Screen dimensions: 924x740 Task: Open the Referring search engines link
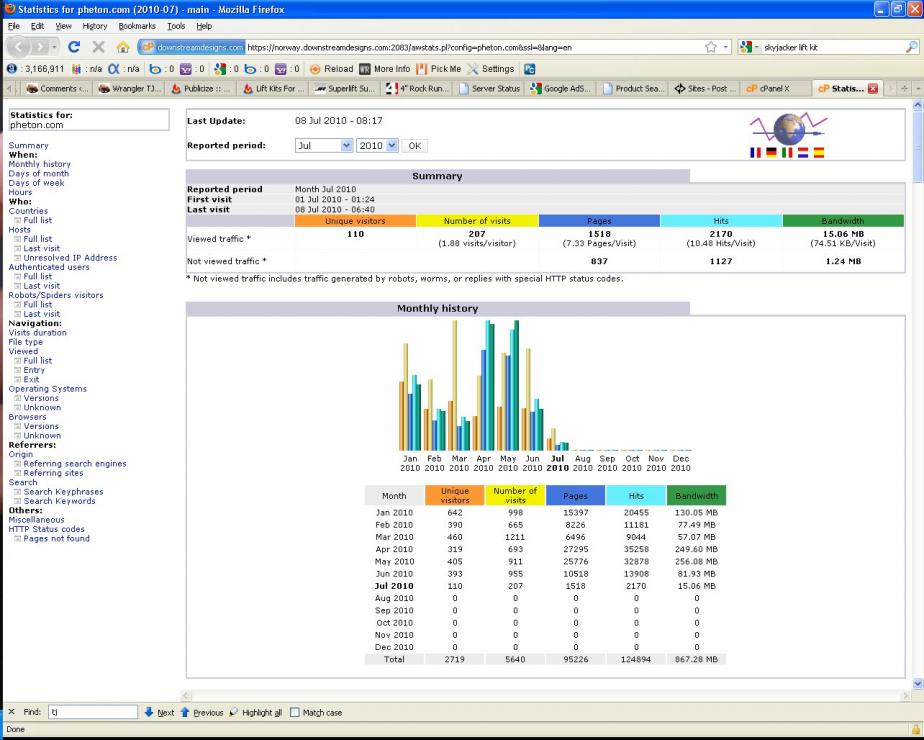click(75, 464)
